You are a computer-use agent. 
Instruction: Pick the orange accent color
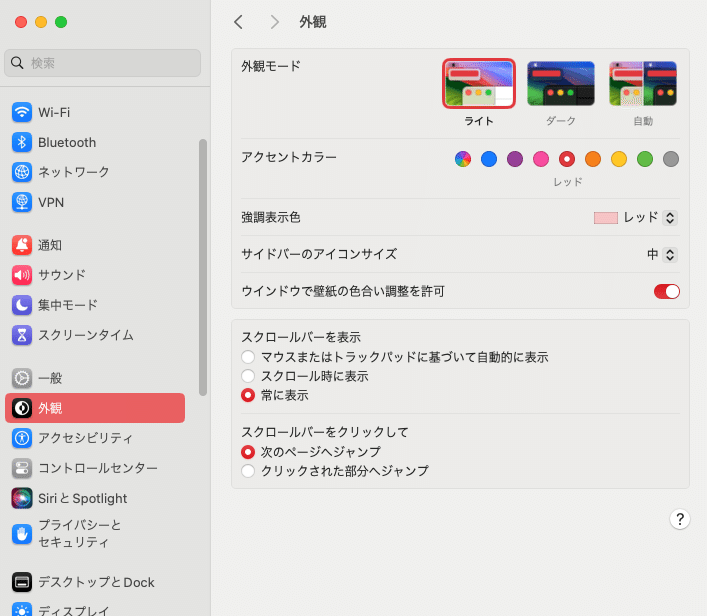(x=593, y=159)
